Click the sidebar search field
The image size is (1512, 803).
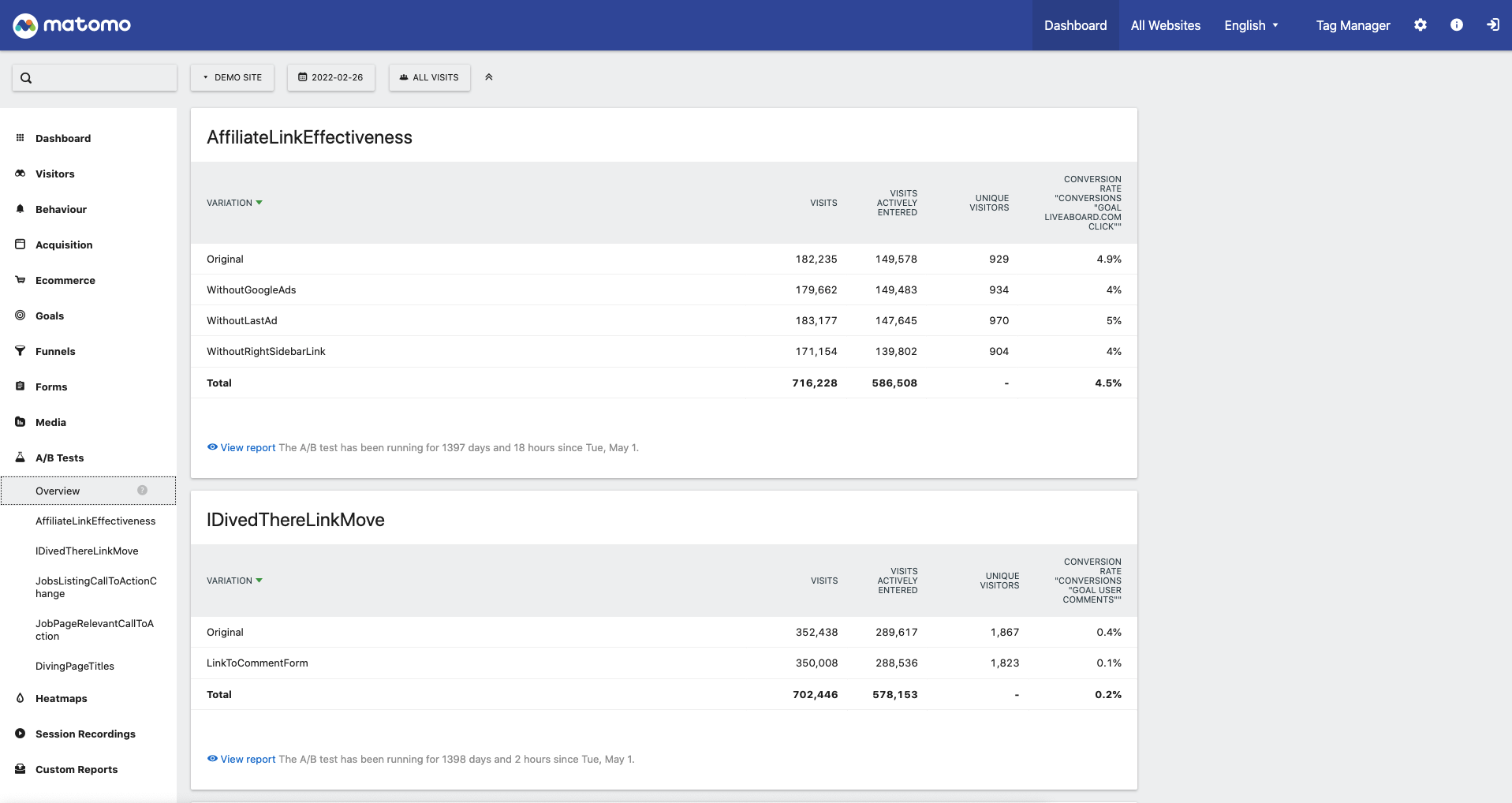click(x=95, y=77)
